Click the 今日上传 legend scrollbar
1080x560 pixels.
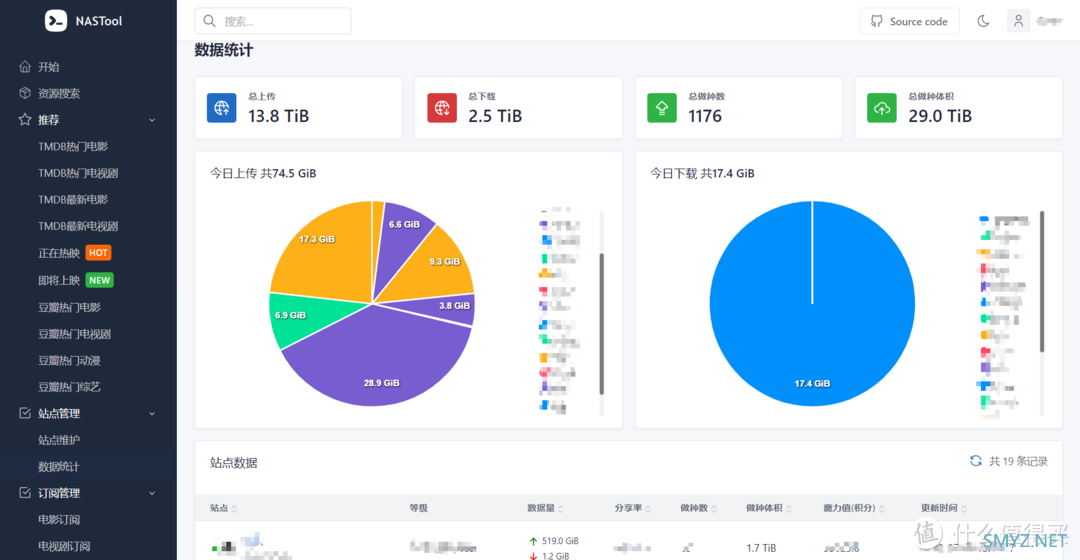point(602,323)
